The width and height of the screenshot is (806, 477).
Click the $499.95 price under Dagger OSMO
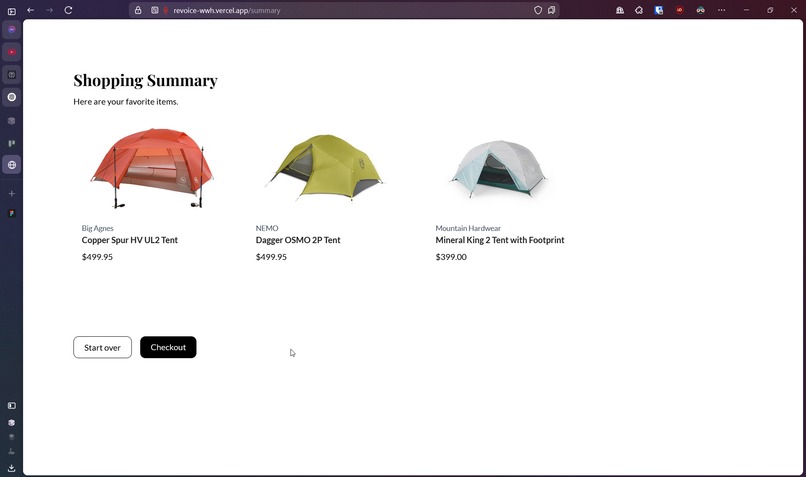pyautogui.click(x=271, y=257)
